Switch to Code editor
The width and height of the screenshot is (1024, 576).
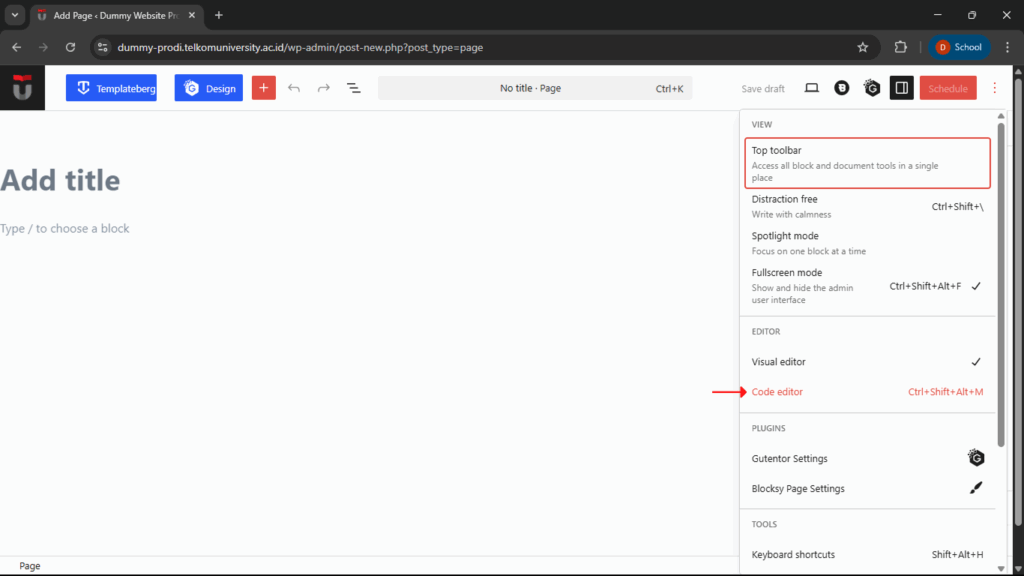point(866,392)
